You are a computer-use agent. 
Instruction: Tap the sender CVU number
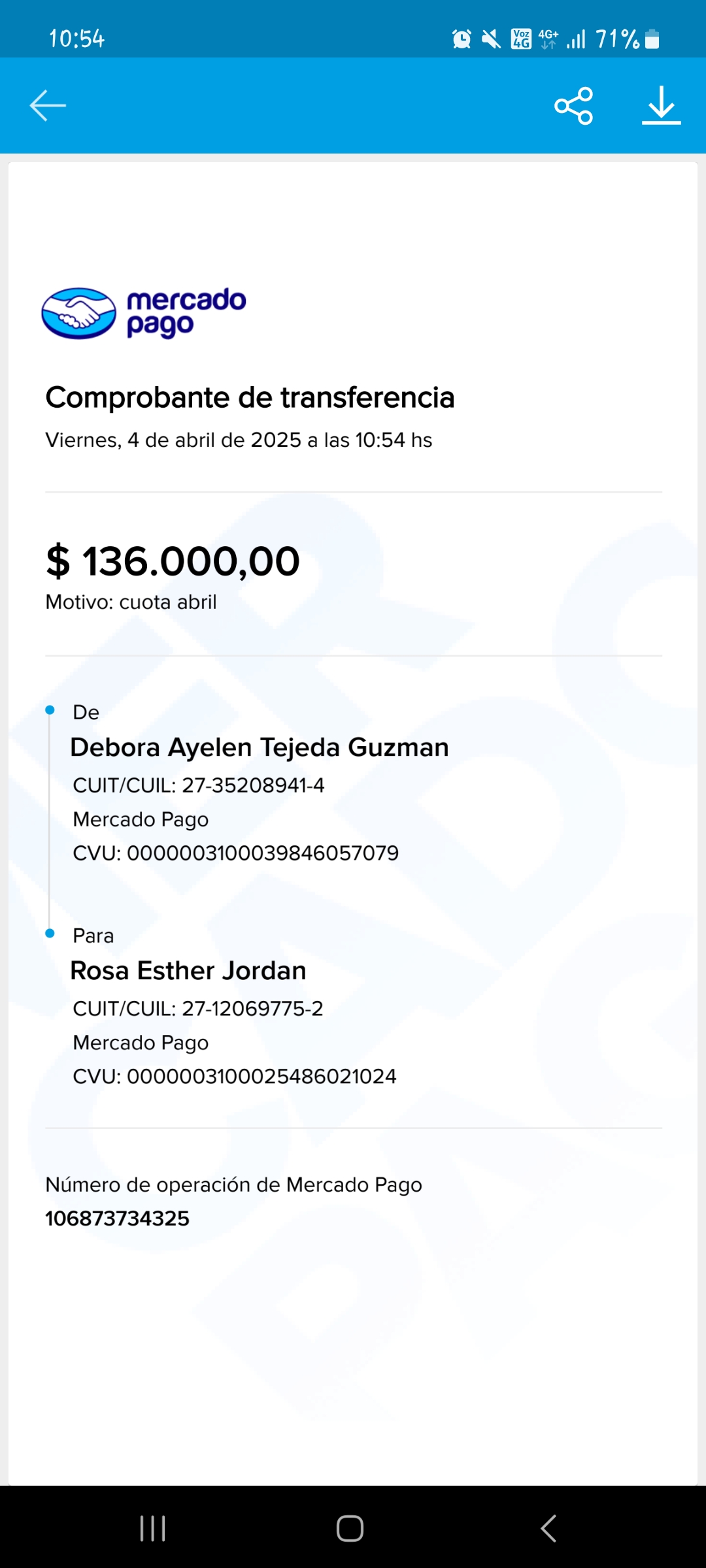click(x=262, y=853)
